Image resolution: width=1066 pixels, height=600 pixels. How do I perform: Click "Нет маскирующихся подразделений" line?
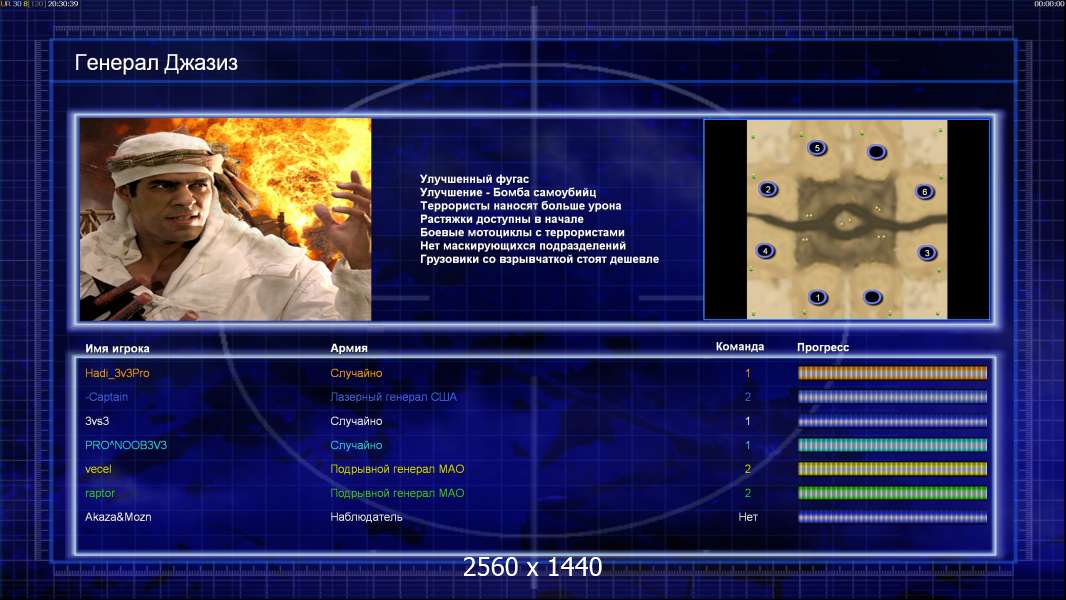coord(523,245)
